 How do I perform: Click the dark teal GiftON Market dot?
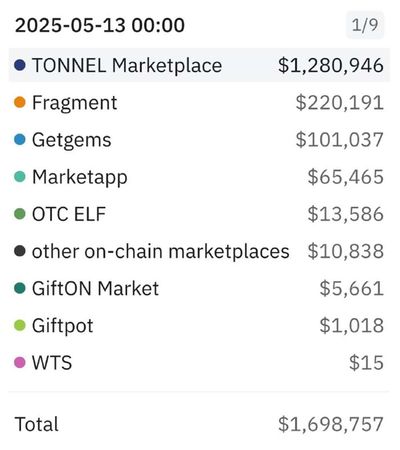click(x=20, y=288)
